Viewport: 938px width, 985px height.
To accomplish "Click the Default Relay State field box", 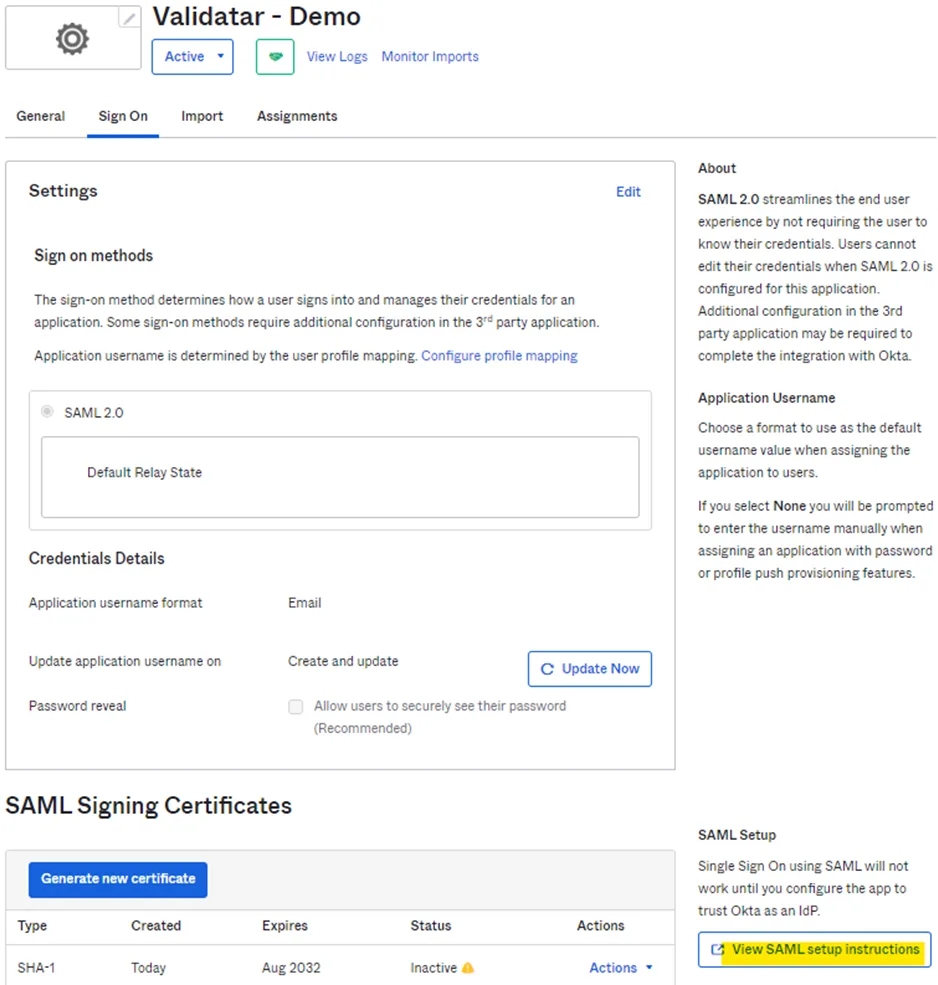I will (x=341, y=477).
